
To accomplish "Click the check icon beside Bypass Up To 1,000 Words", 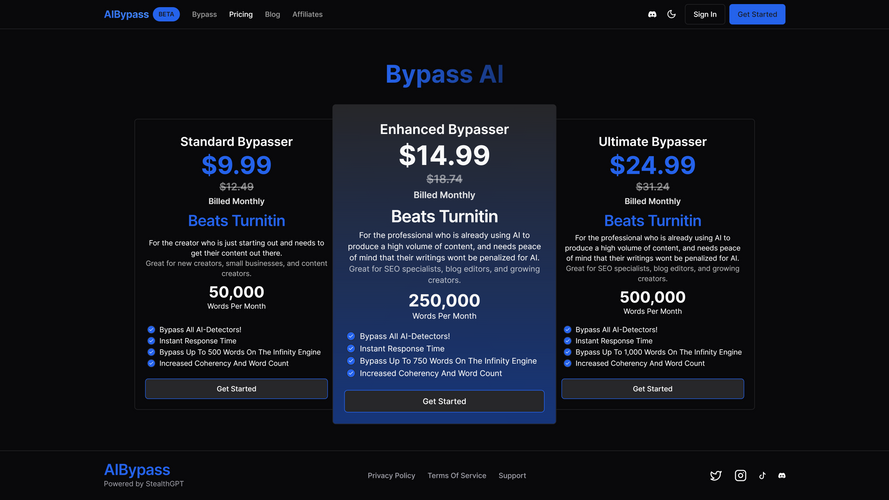I will click(x=568, y=352).
